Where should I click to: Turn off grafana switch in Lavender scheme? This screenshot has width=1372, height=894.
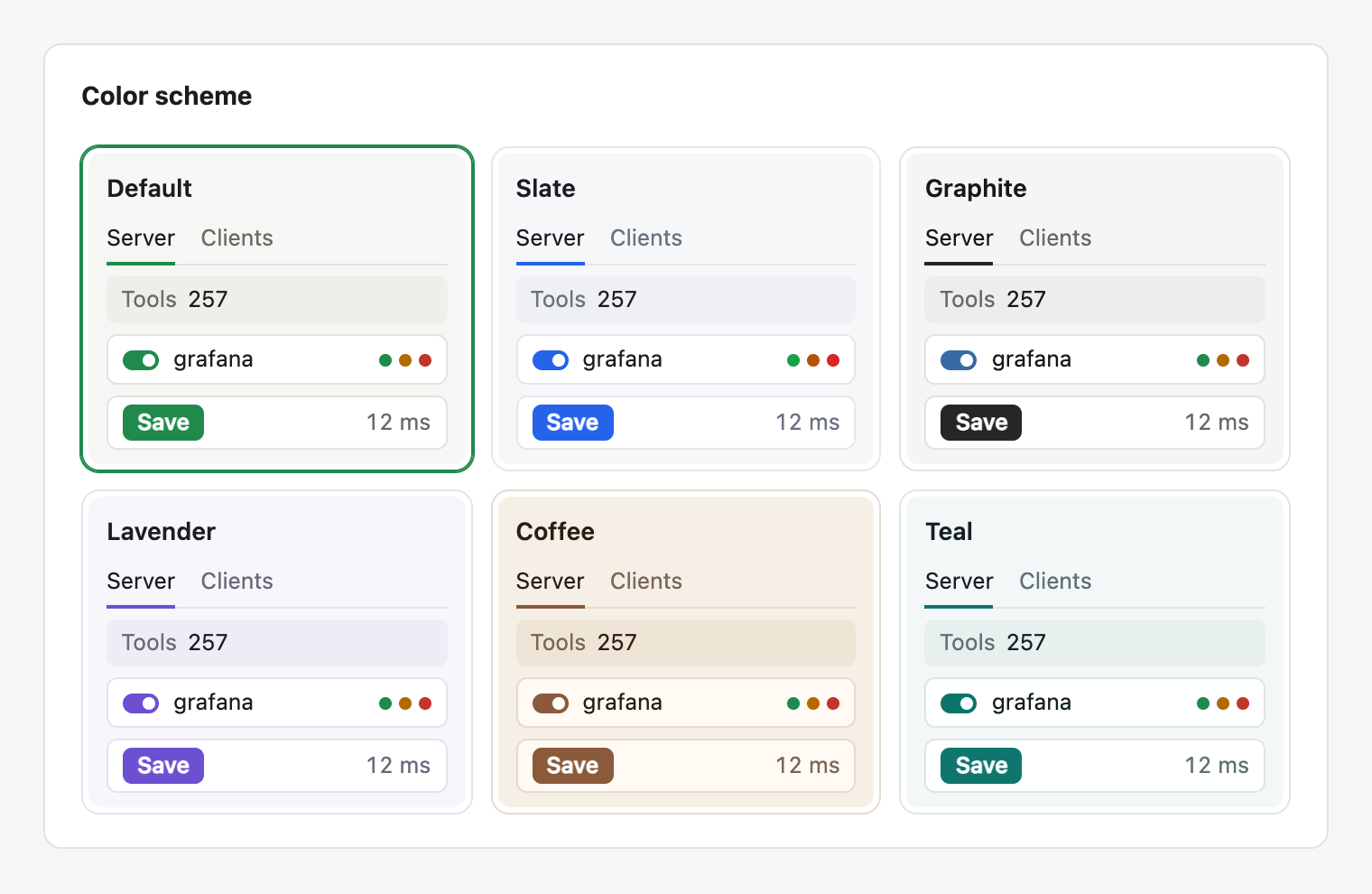tap(141, 703)
